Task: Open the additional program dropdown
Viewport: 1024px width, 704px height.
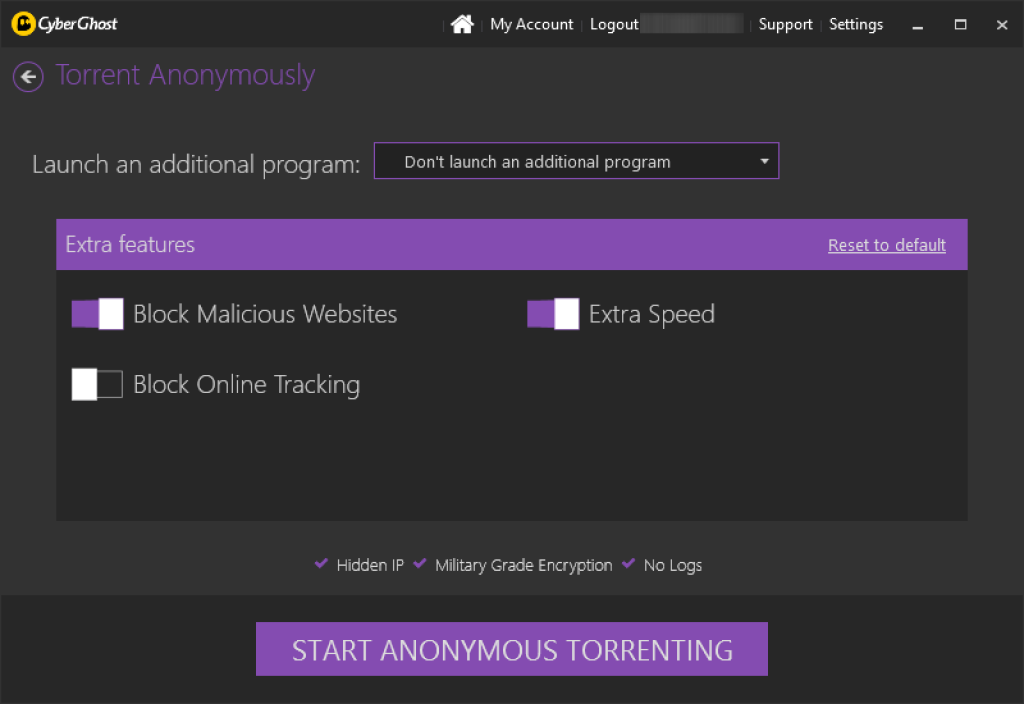Action: click(576, 161)
